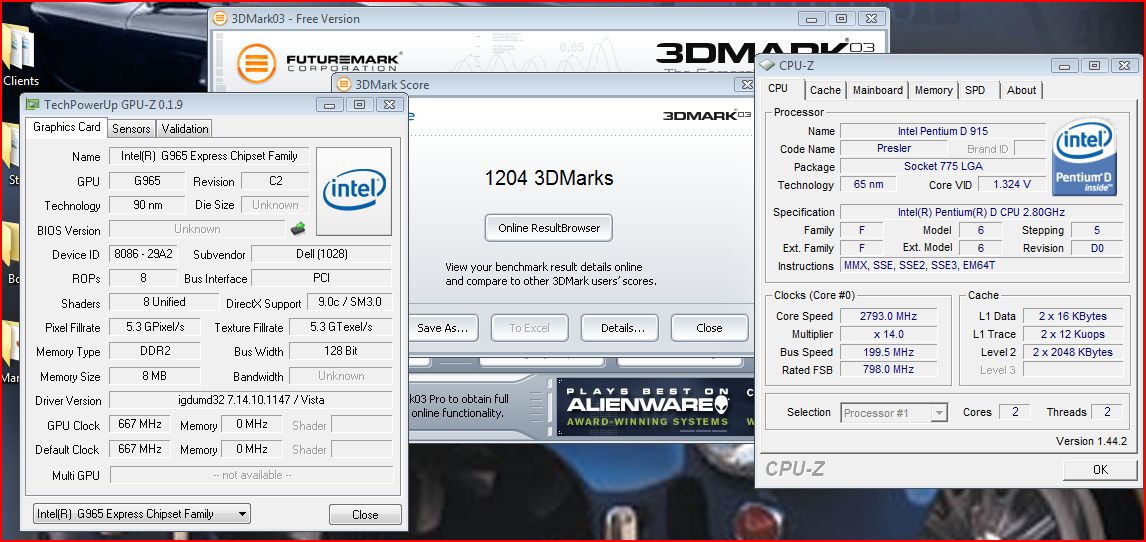The image size is (1146, 542).
Task: Open the Online ResultBrowser
Action: [x=549, y=228]
